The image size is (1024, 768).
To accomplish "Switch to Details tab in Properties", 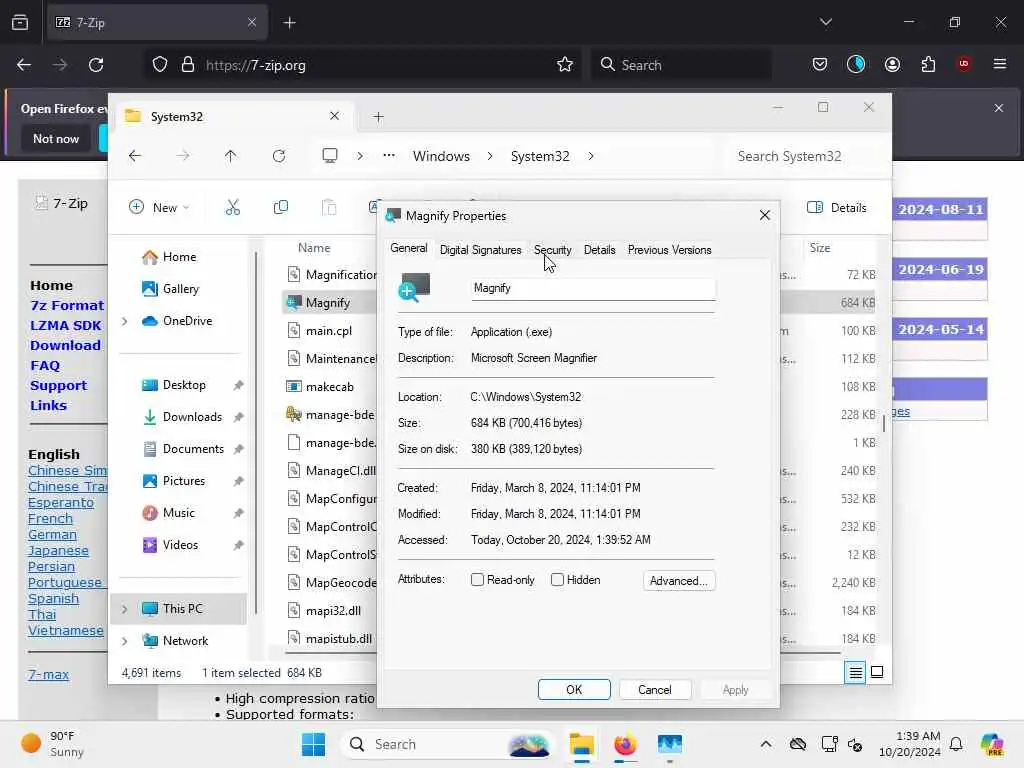I will click(x=600, y=250).
